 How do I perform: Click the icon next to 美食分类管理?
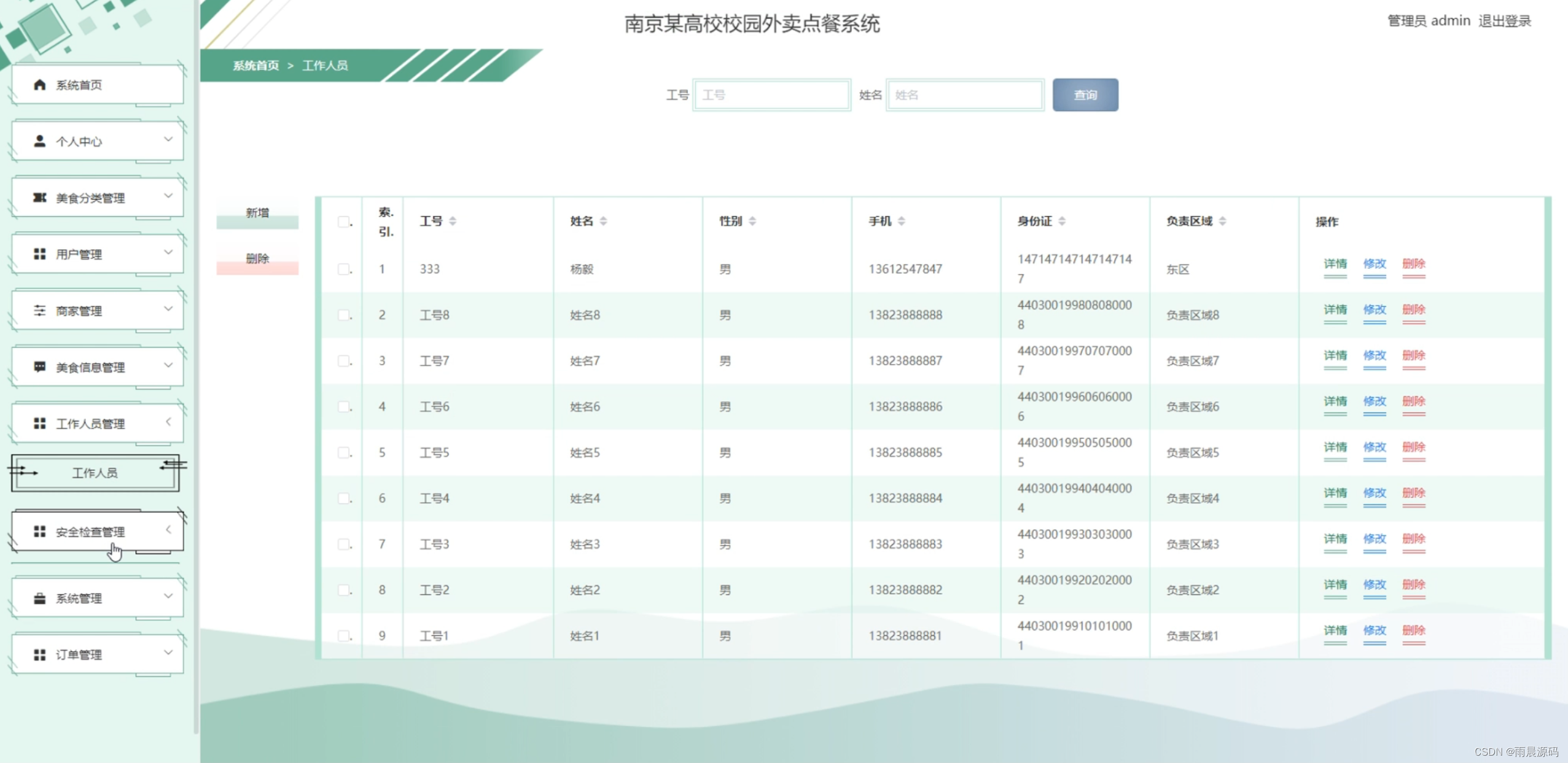[40, 198]
